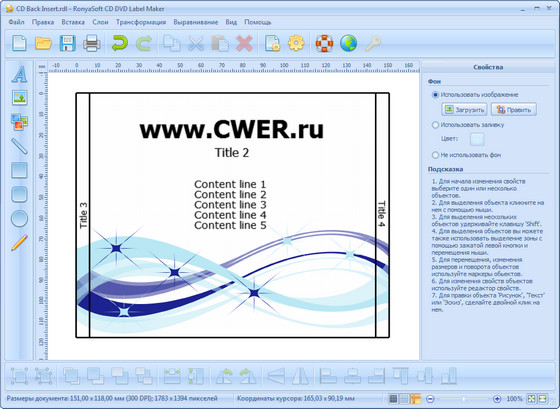This screenshot has width=560, height=409.
Task: Open the Цвет fill color swatch
Action: pos(477,139)
